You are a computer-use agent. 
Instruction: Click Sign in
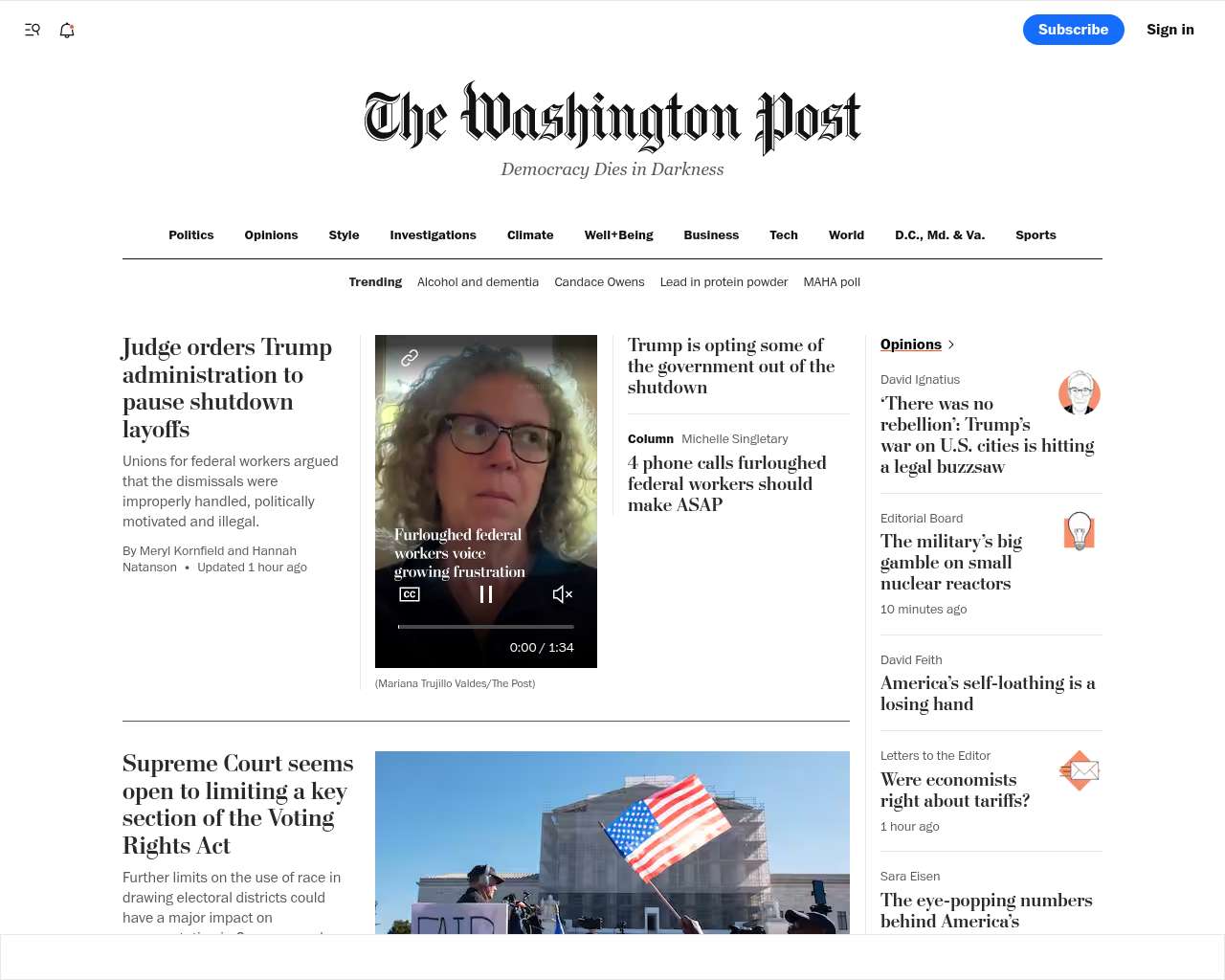(1170, 30)
